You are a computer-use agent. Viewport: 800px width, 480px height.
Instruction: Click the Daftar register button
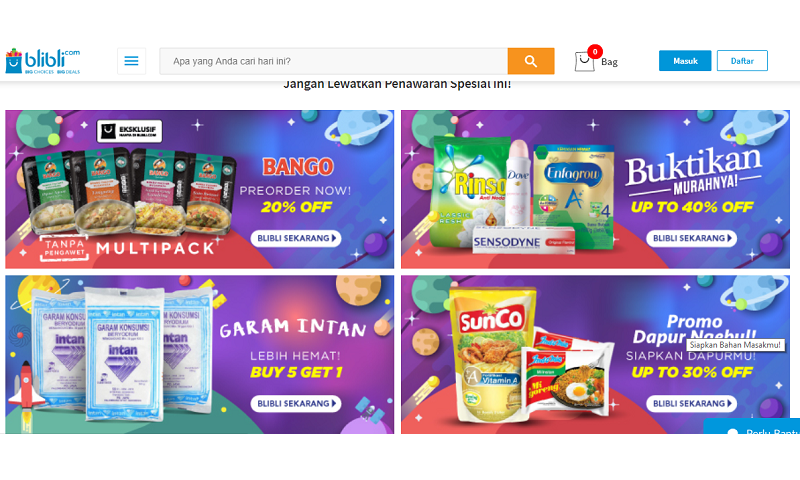742,61
